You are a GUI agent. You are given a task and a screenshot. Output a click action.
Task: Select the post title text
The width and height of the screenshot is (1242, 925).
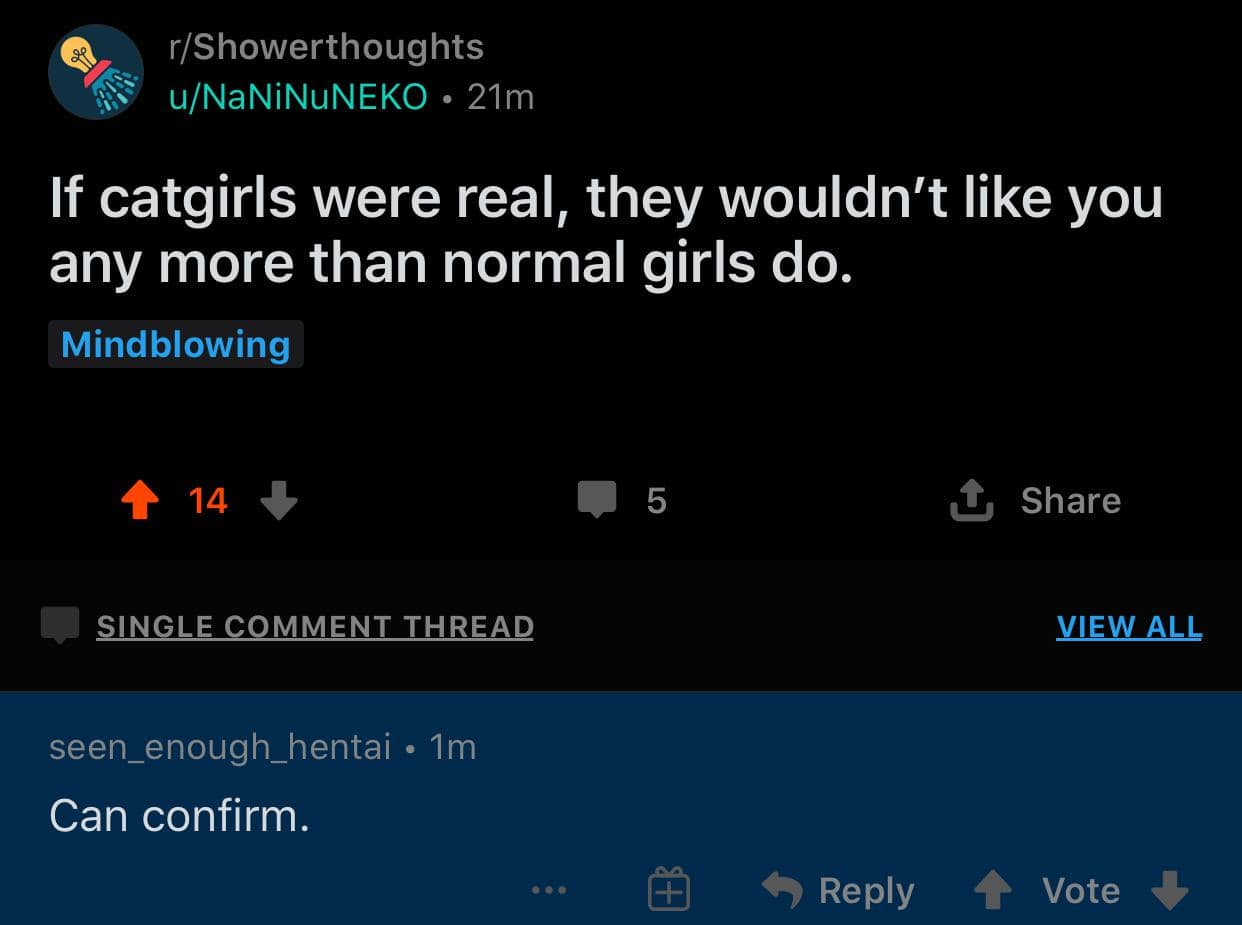[x=605, y=230]
